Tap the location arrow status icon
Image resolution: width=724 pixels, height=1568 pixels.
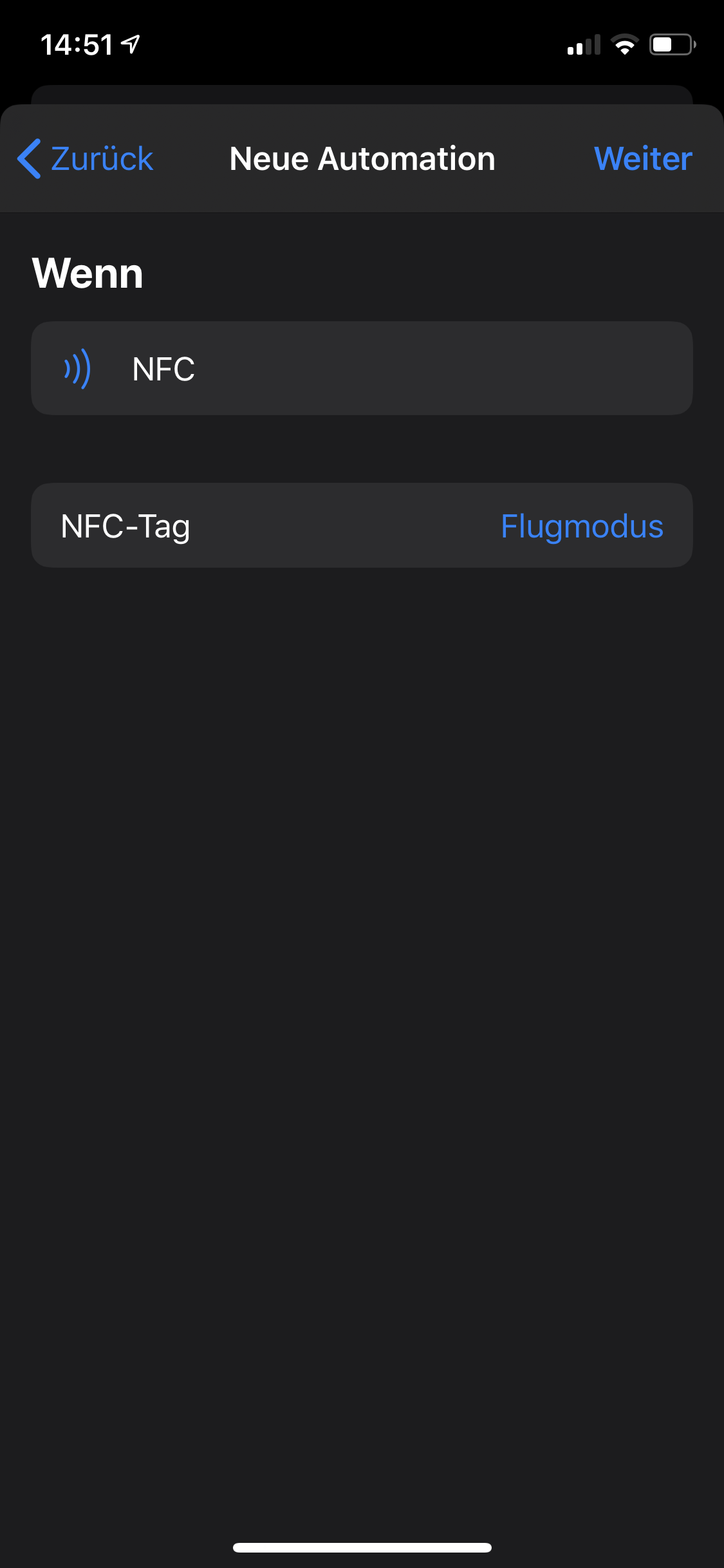[131, 44]
